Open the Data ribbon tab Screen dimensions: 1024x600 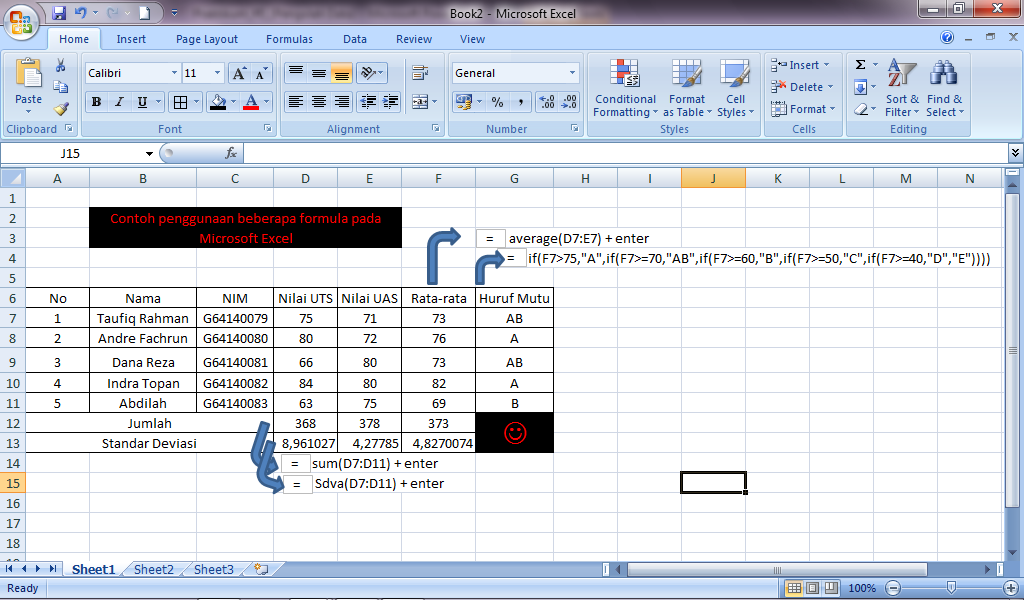pos(355,39)
